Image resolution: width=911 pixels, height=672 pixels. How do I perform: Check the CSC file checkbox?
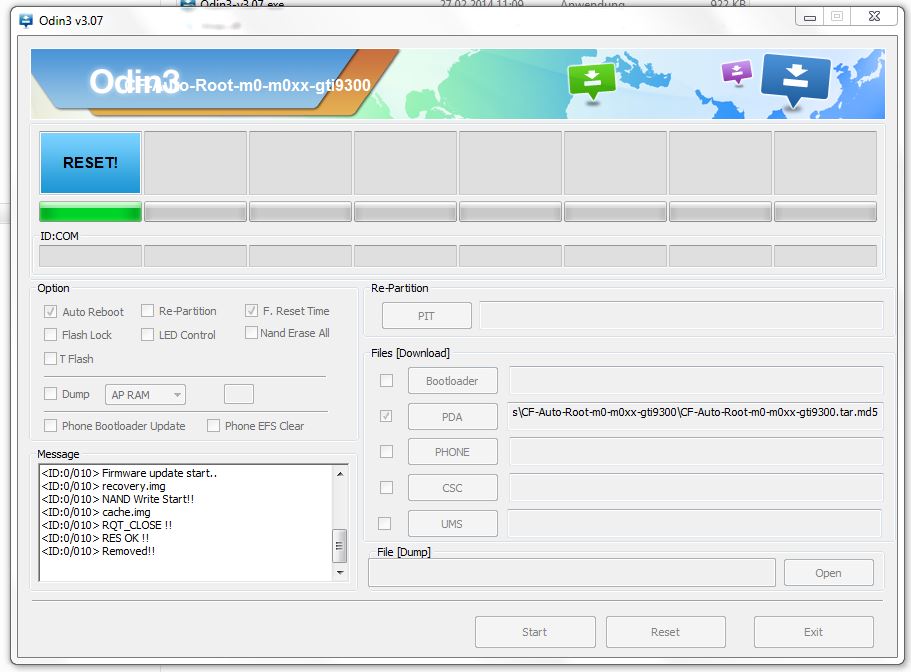pyautogui.click(x=386, y=487)
